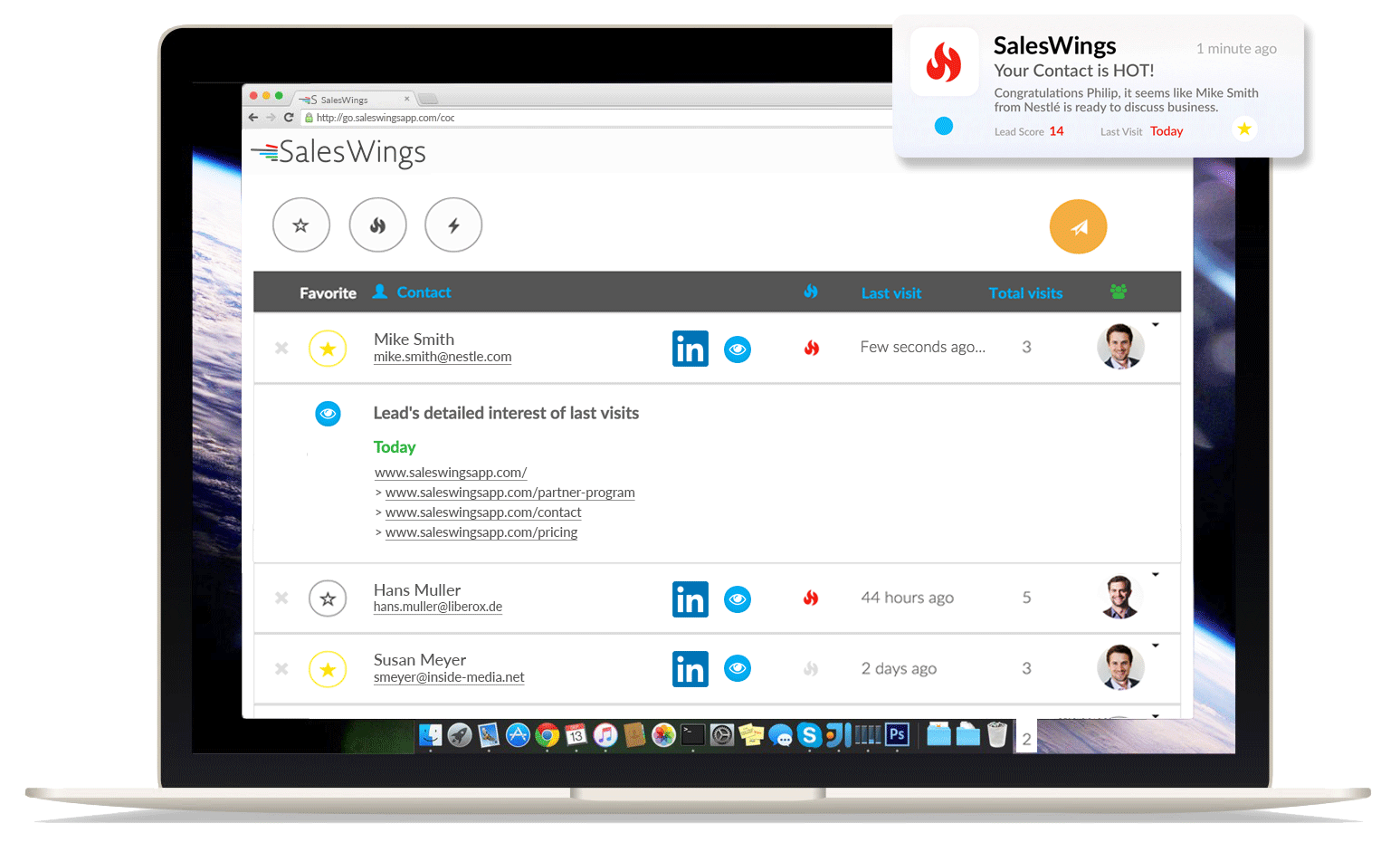The width and height of the screenshot is (1400, 852).
Task: Click the blue flame column header icon
Action: (x=811, y=292)
